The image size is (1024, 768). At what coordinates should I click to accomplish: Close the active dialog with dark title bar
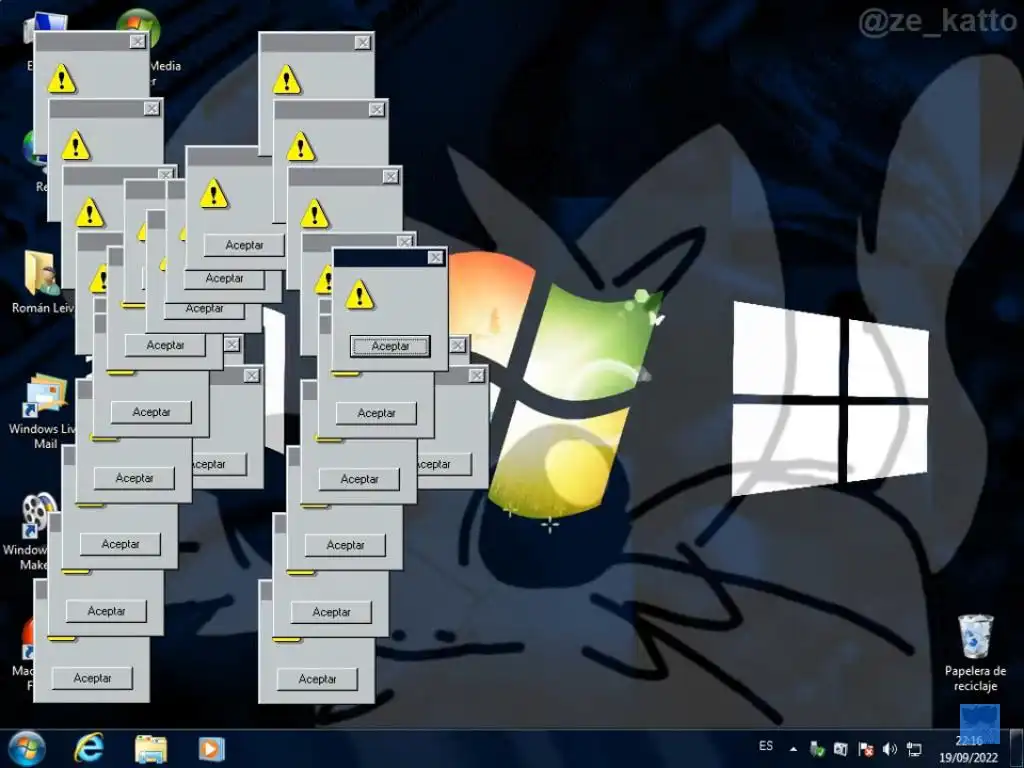click(x=436, y=257)
